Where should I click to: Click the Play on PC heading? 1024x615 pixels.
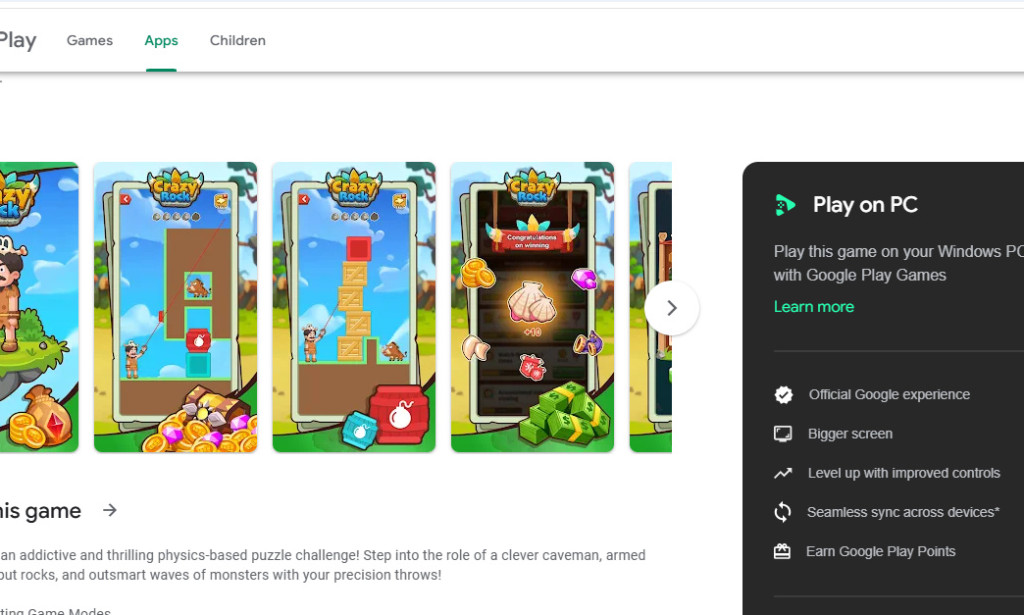pyautogui.click(x=865, y=205)
